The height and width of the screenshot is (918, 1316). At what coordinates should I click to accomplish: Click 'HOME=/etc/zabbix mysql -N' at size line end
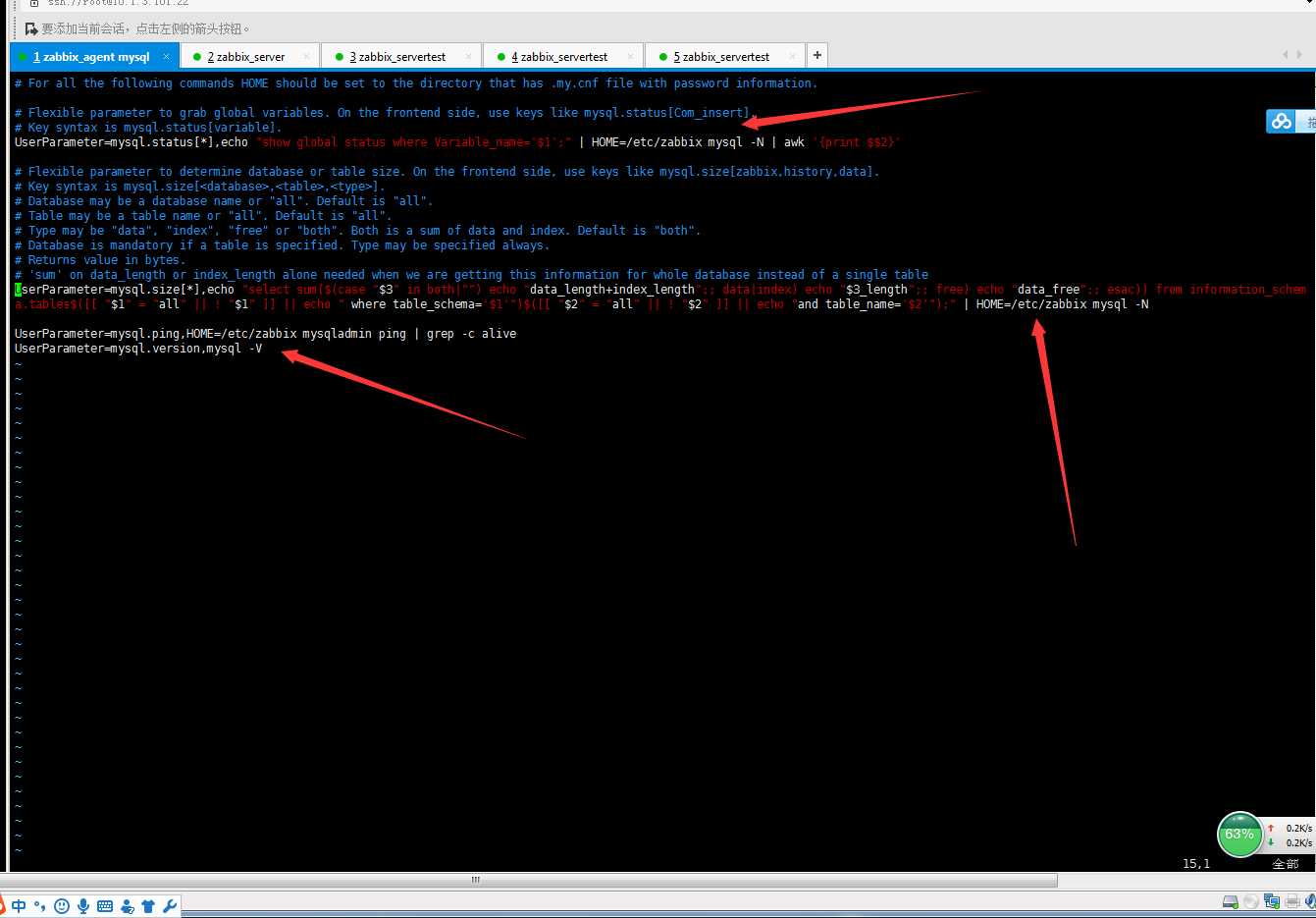tap(1062, 304)
